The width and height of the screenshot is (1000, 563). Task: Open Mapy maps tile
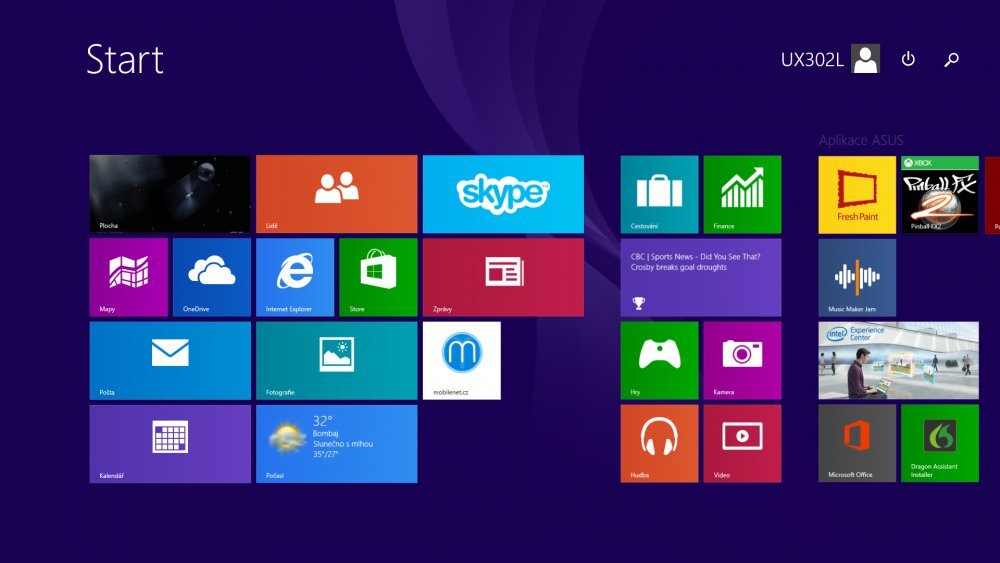(x=128, y=277)
